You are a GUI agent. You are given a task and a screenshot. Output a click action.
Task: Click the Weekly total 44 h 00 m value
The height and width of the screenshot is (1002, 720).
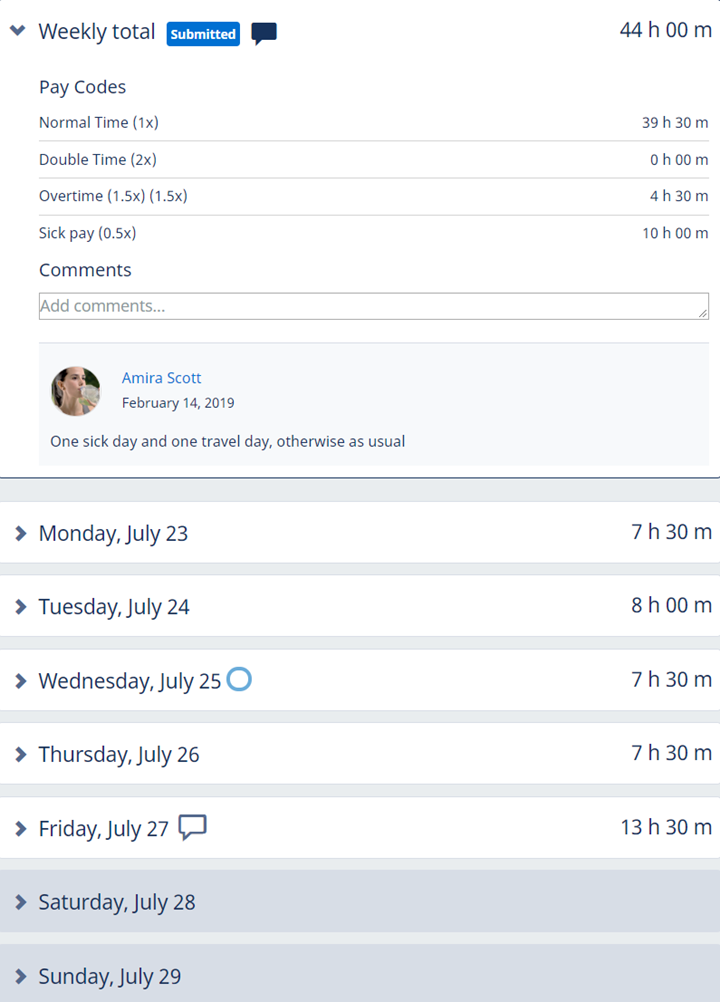tap(665, 30)
